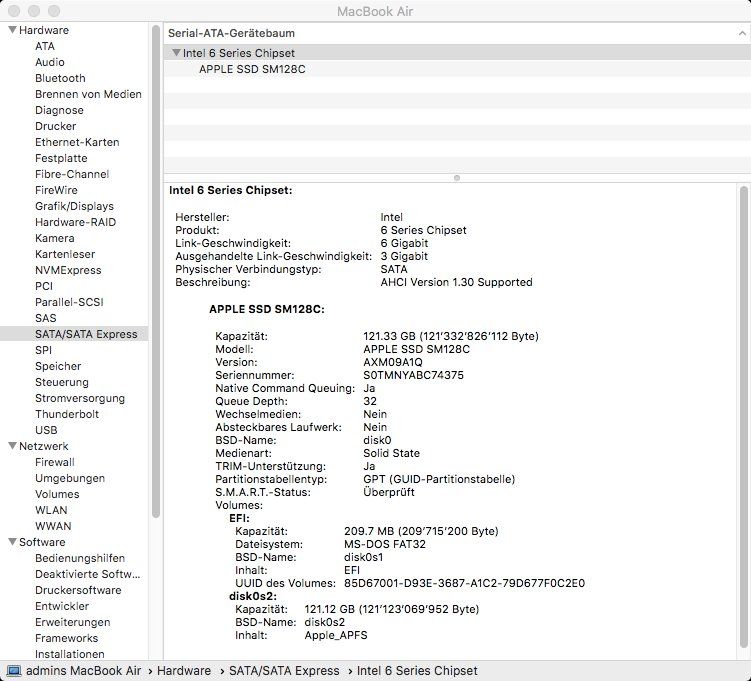Open the WWAN entry
751x681 pixels.
pos(53,526)
